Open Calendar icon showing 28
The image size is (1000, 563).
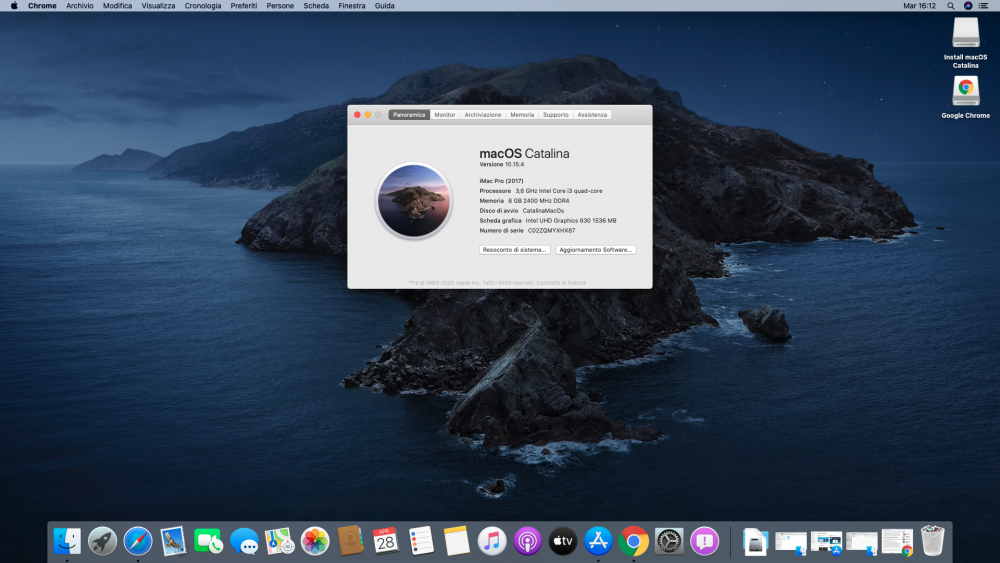(386, 541)
